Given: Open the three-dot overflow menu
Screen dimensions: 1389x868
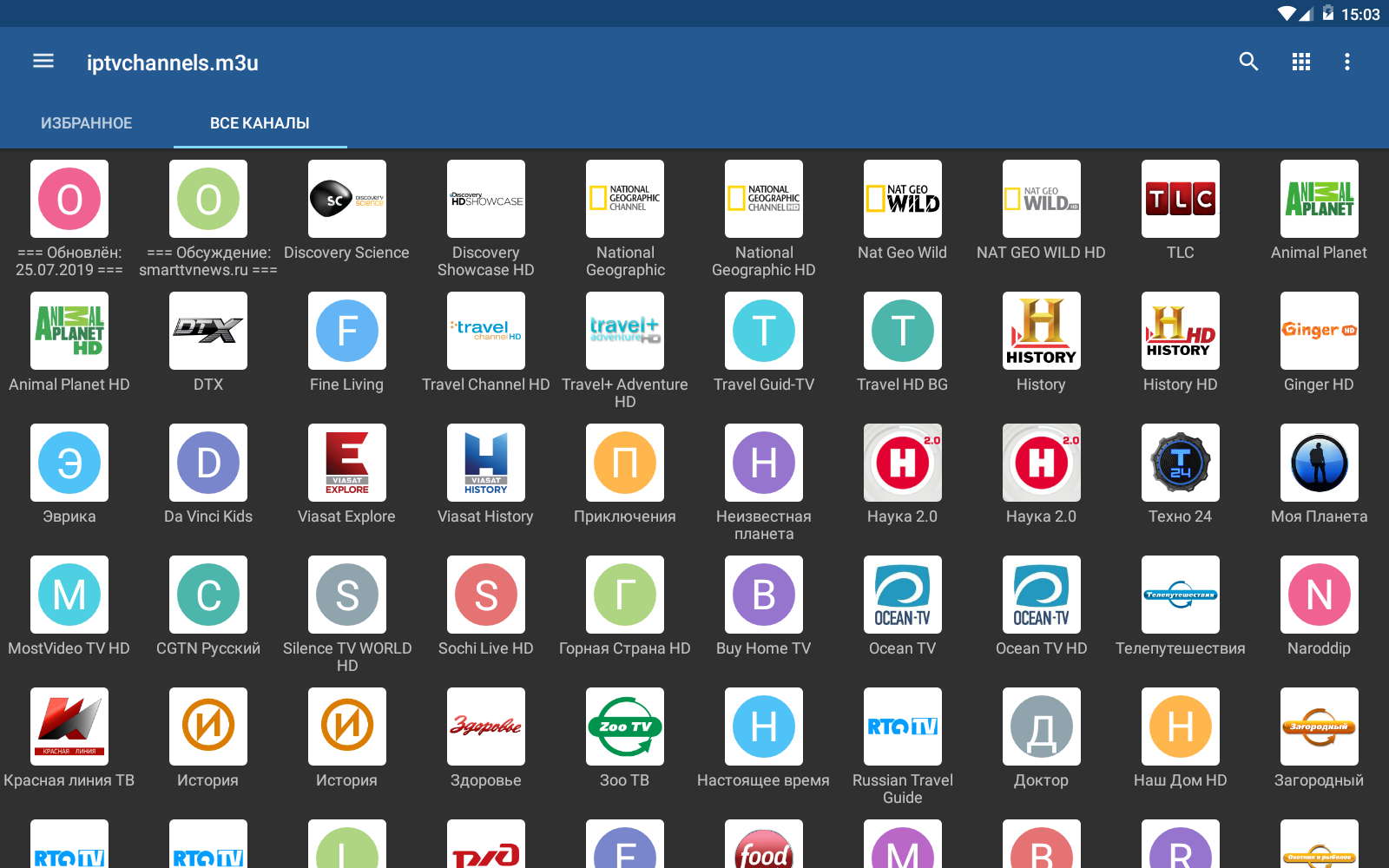Looking at the screenshot, I should point(1347,62).
